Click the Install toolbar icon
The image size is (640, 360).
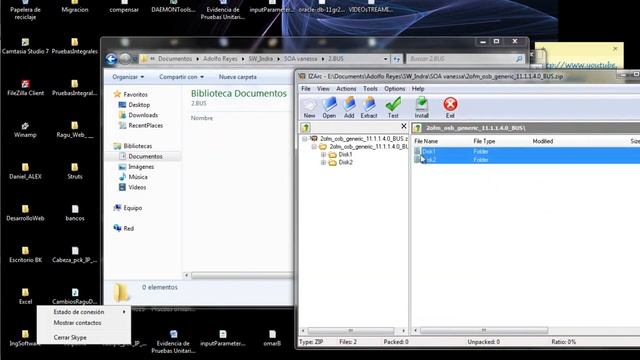[421, 108]
